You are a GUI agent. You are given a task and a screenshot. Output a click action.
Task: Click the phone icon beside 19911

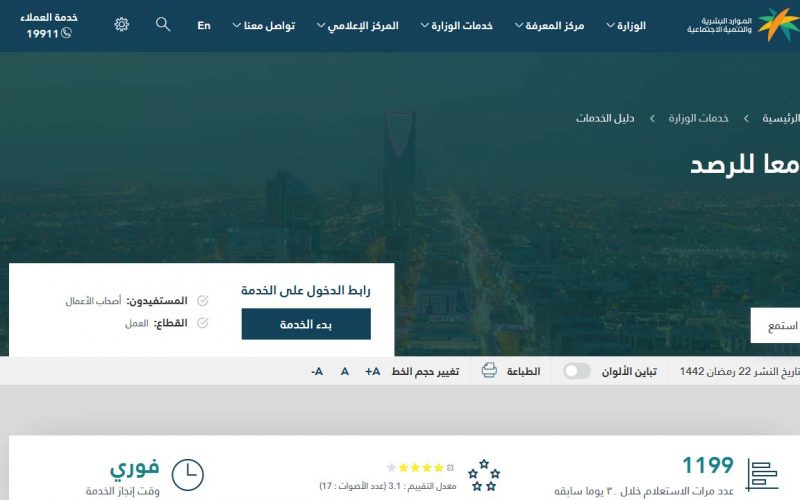66,33
